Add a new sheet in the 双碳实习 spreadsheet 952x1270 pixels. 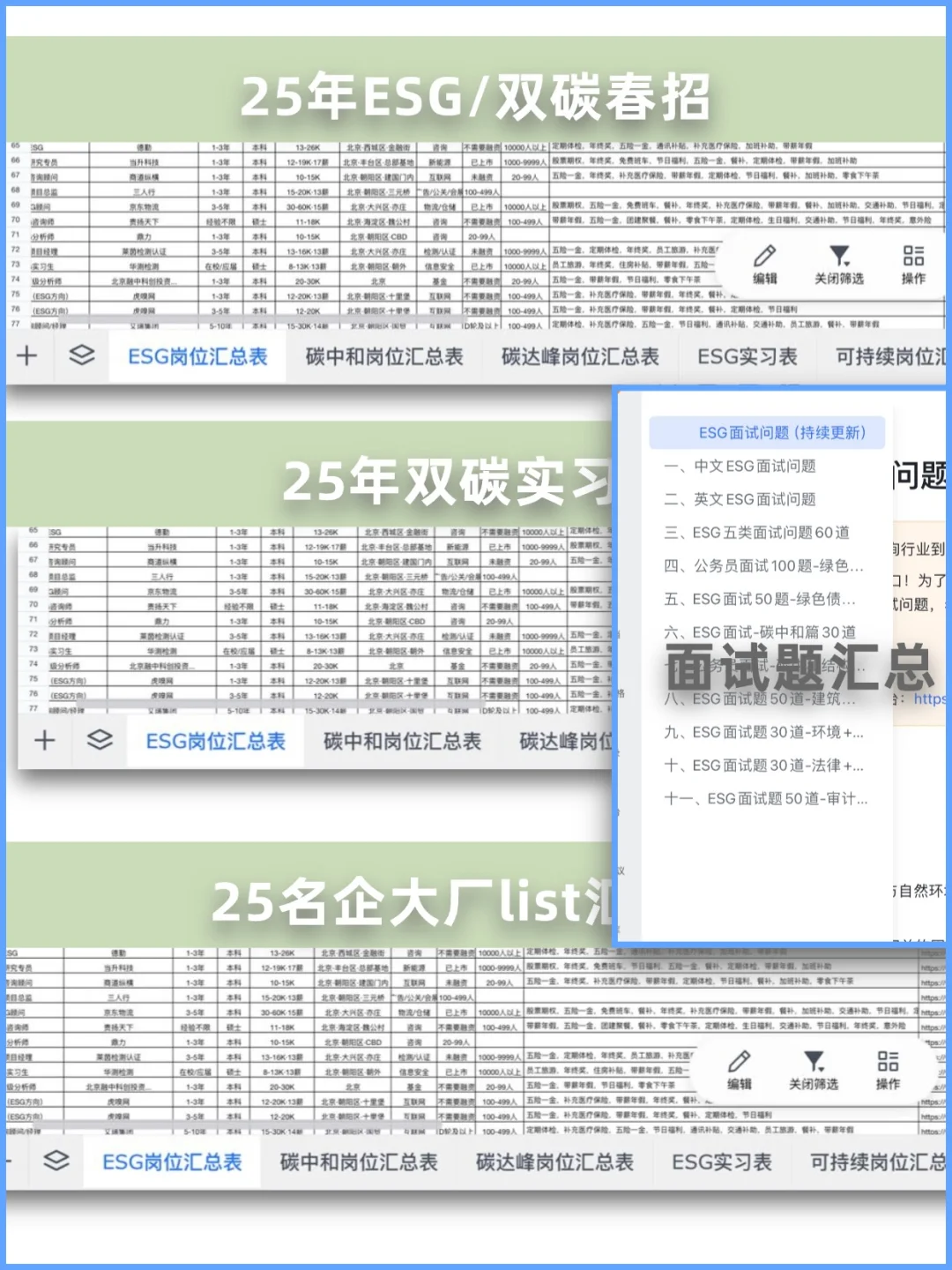pyautogui.click(x=45, y=741)
